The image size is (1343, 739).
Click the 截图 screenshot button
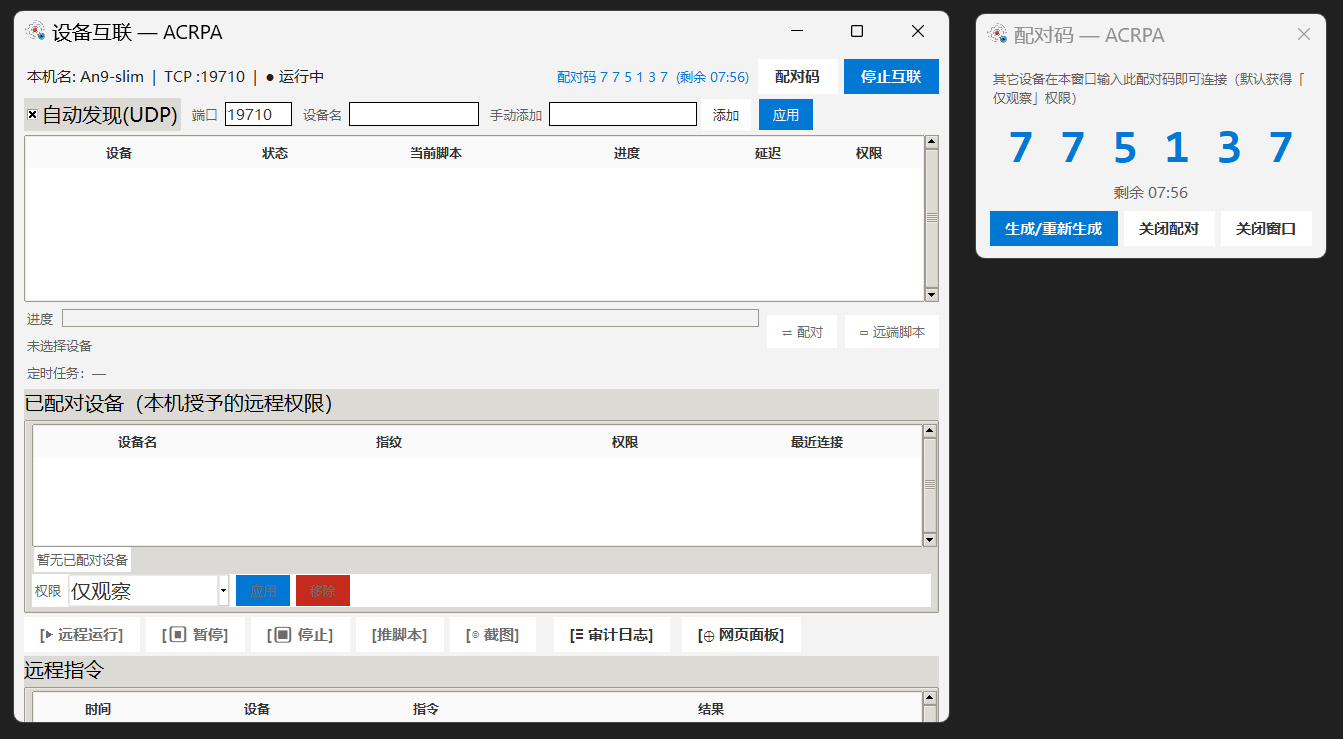493,635
